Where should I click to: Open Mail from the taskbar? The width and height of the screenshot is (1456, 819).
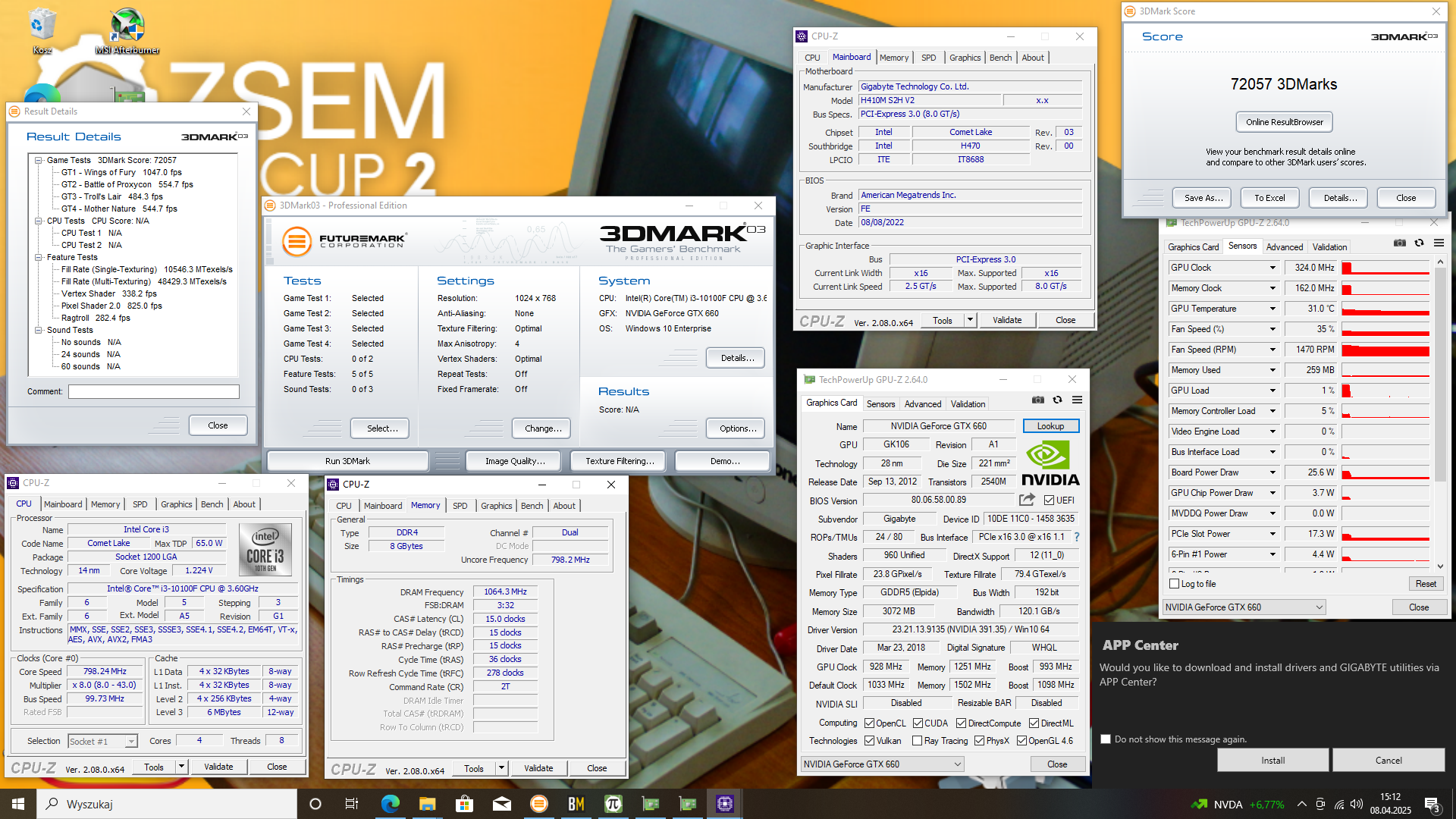501,804
